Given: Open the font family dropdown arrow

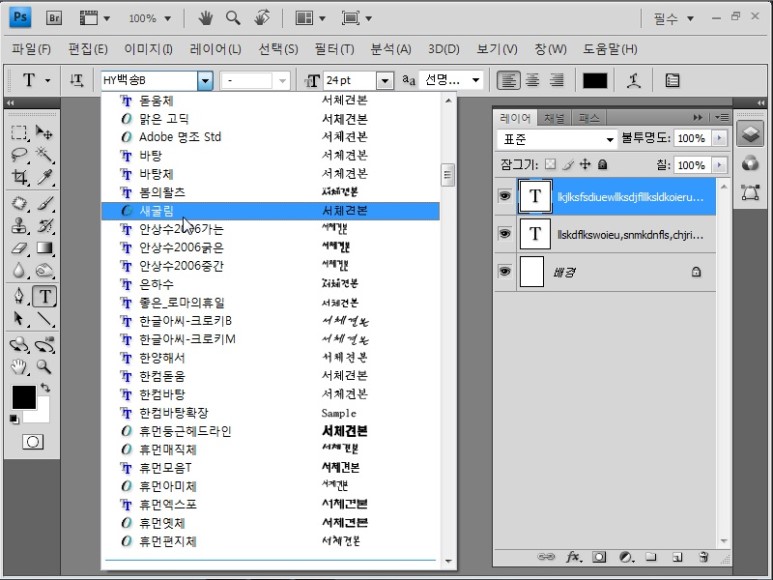Looking at the screenshot, I should [x=205, y=80].
